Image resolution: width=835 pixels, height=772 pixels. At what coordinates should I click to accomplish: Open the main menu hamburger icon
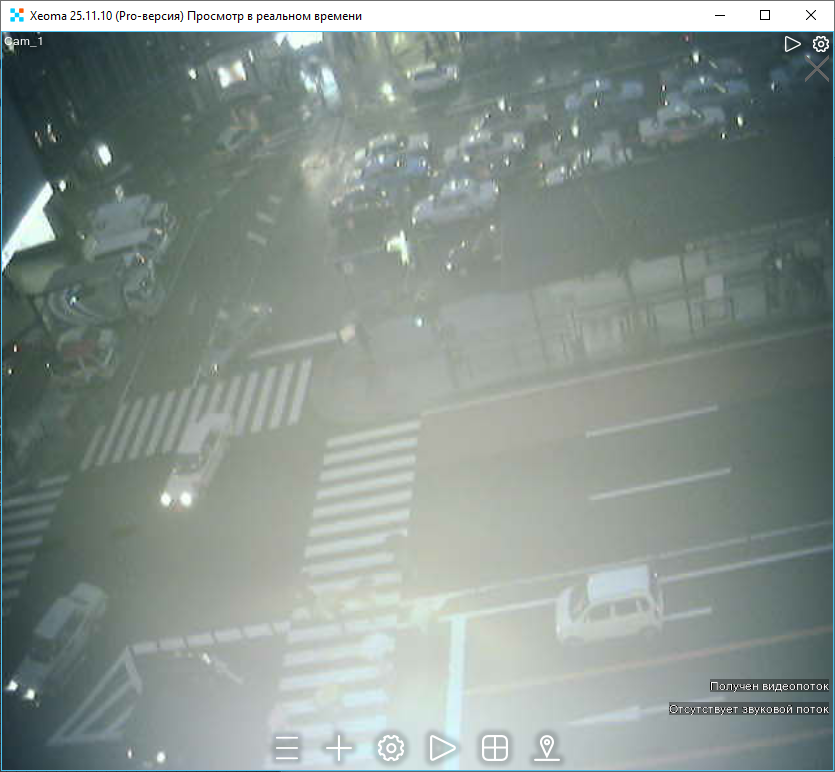click(x=288, y=747)
